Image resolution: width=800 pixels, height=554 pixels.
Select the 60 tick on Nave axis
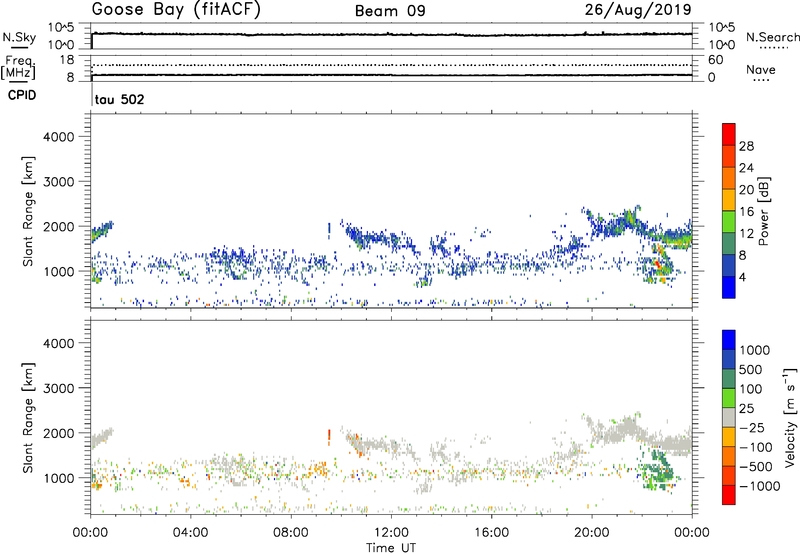(715, 60)
